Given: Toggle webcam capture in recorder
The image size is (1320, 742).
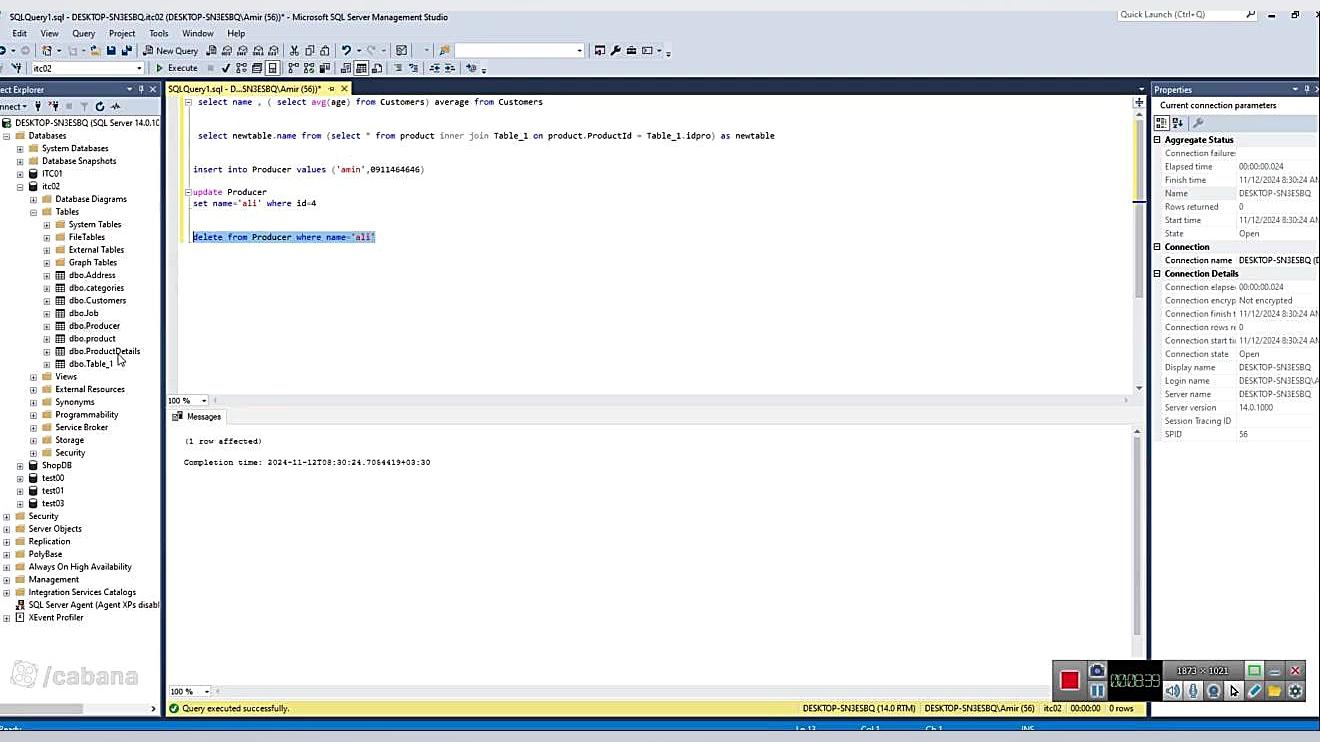Looking at the screenshot, I should point(1213,691).
